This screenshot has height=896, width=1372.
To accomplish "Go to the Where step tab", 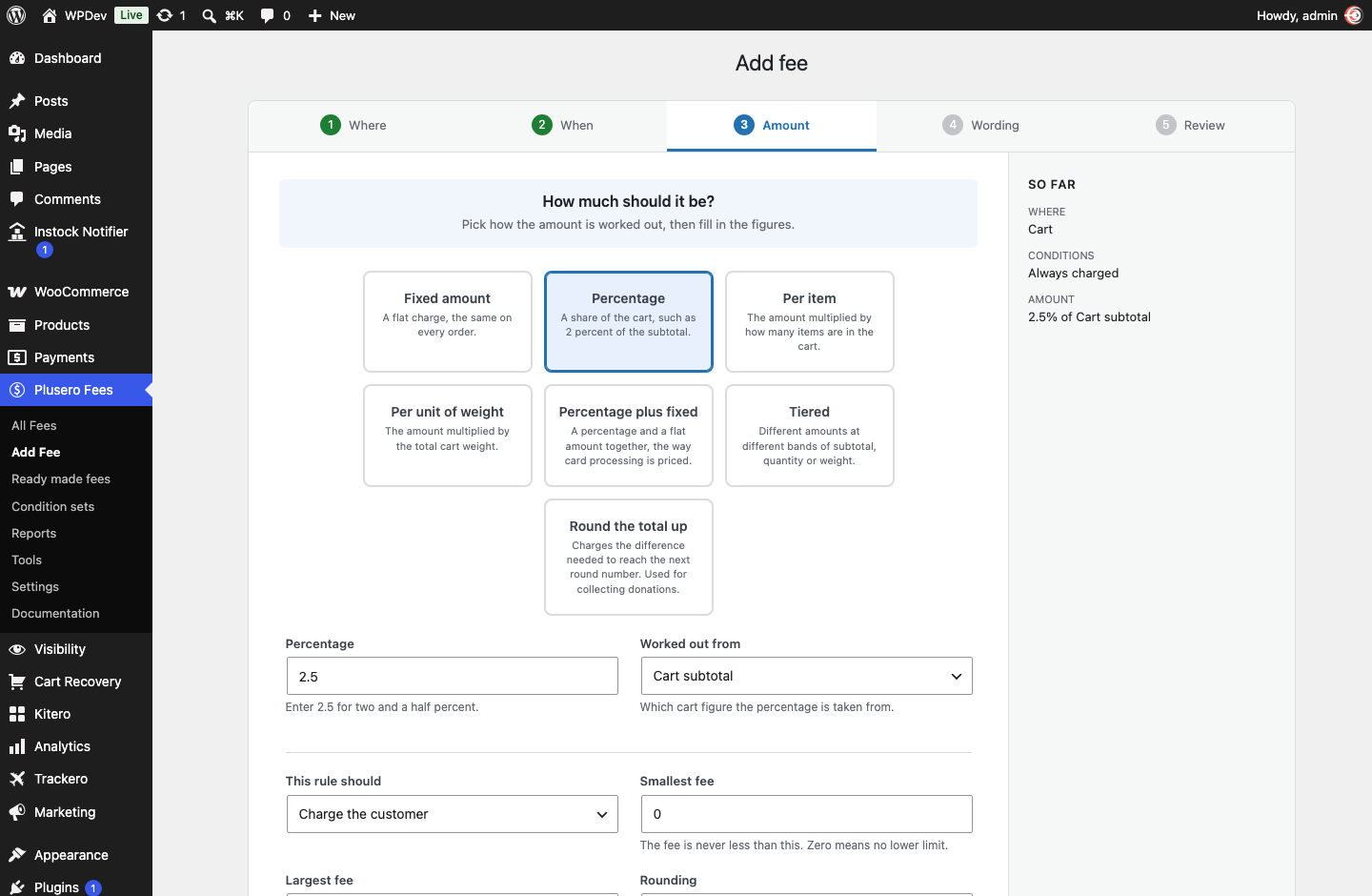I will point(353,125).
